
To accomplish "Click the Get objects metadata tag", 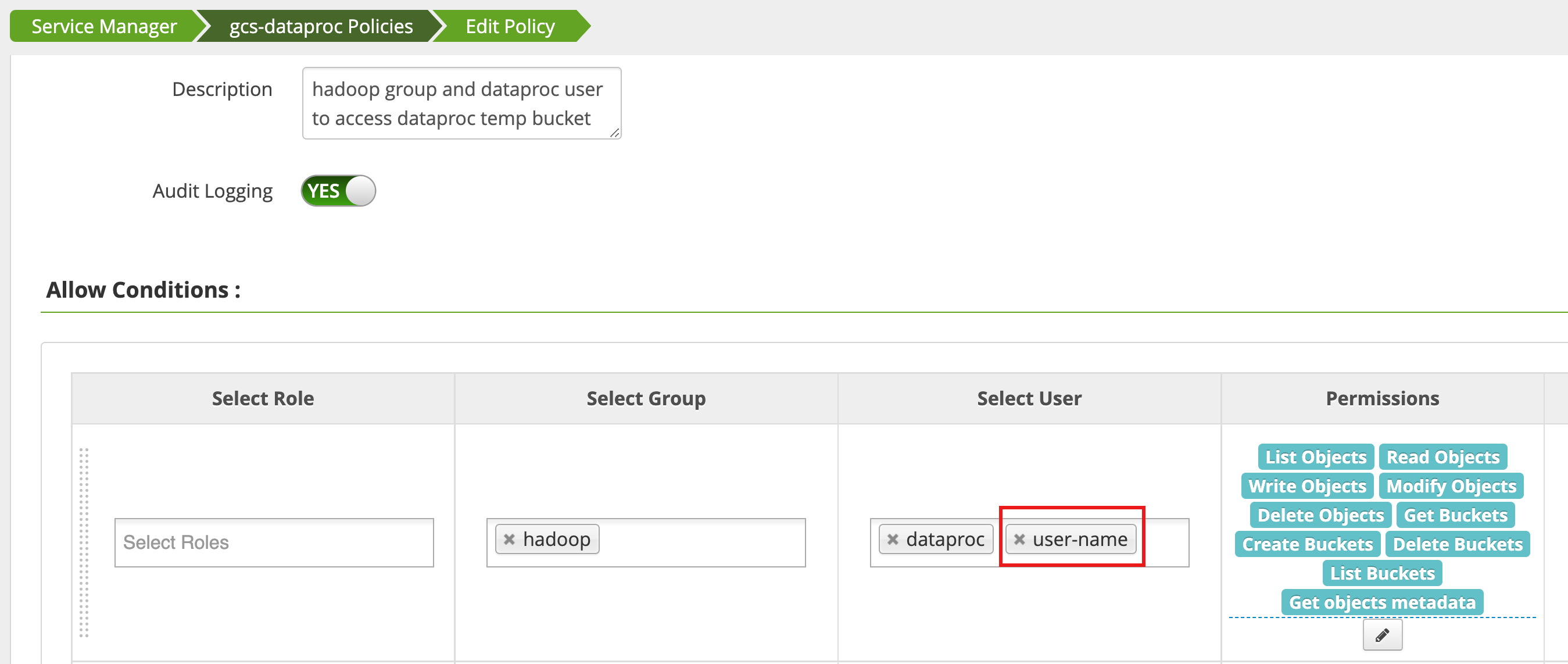I will click(1382, 602).
